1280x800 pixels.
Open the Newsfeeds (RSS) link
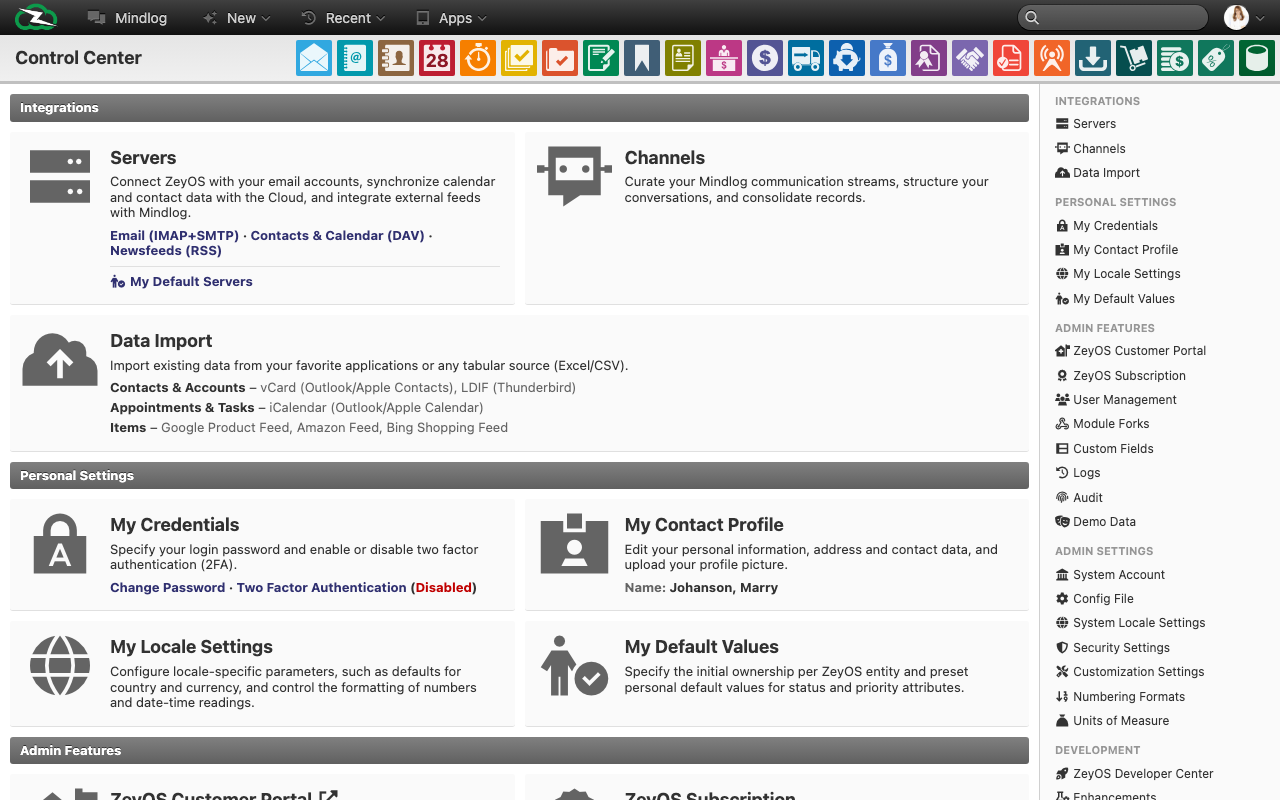tap(166, 251)
